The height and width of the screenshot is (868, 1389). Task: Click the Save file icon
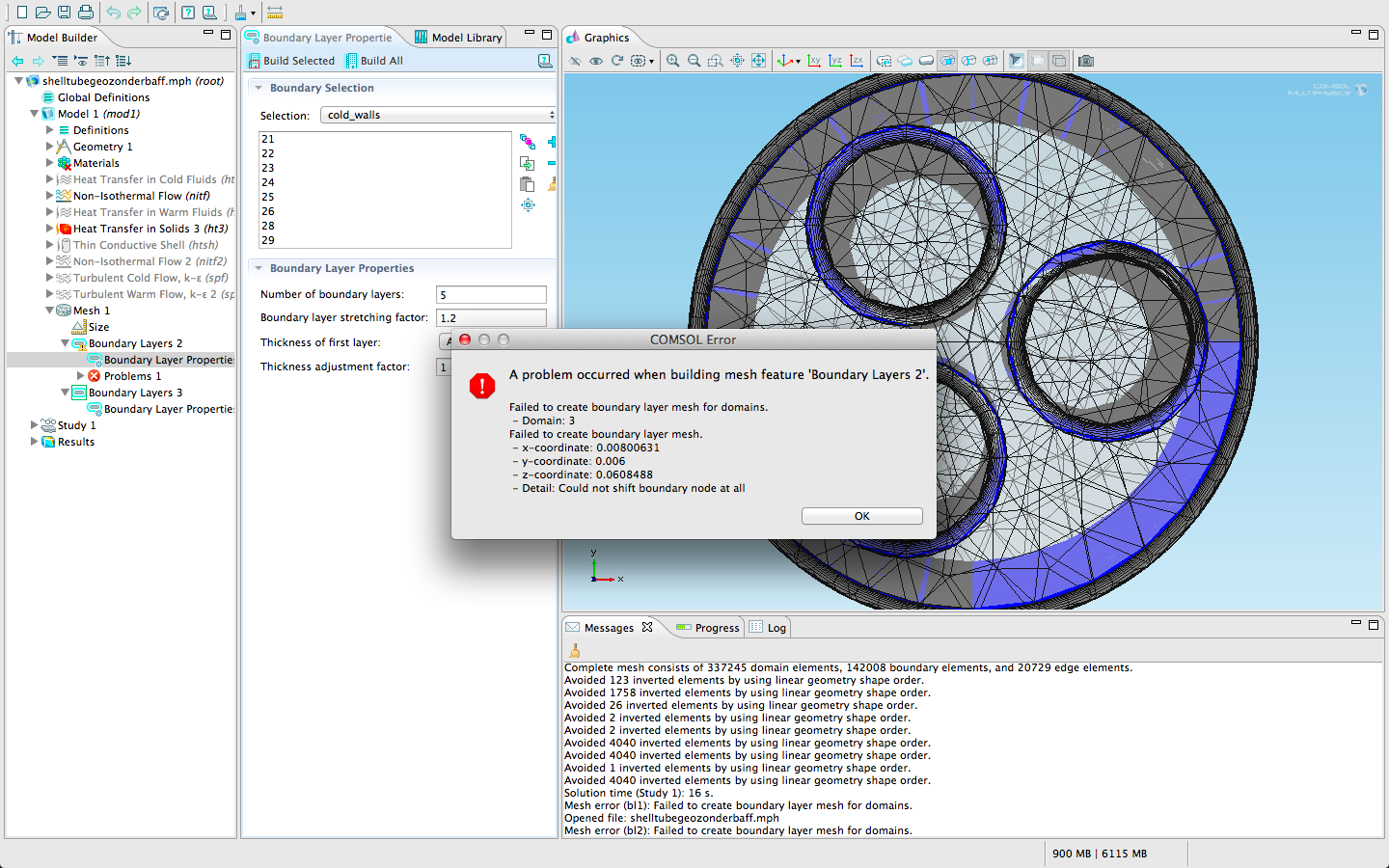pyautogui.click(x=64, y=13)
